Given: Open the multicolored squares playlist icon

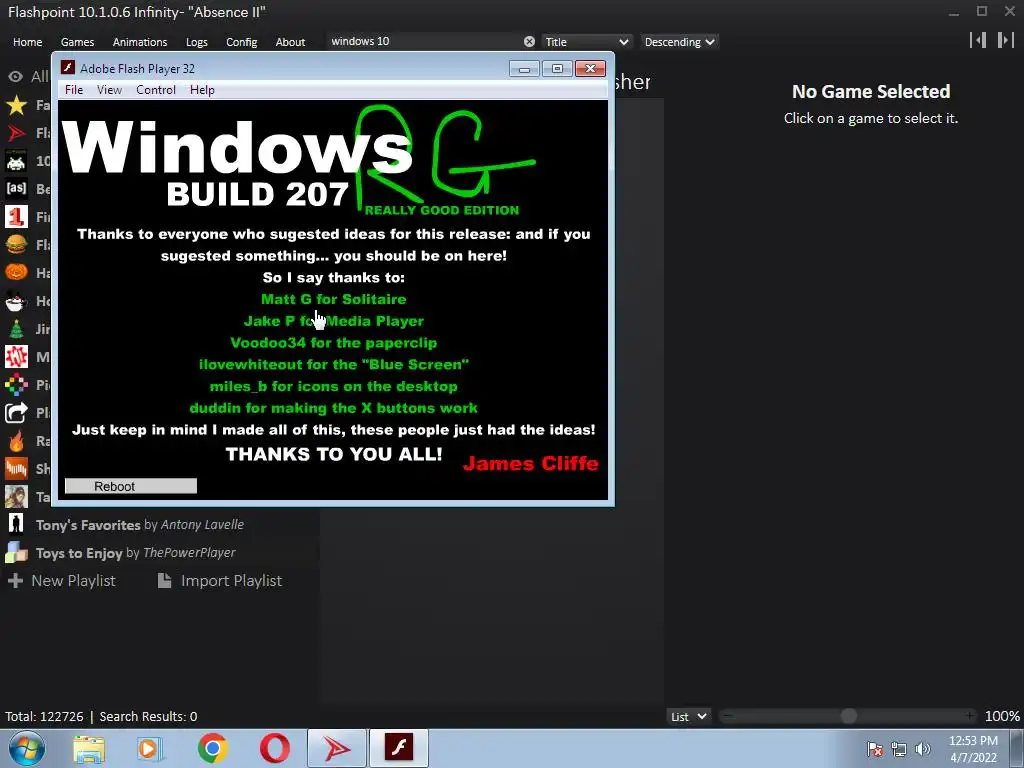Looking at the screenshot, I should (16, 385).
